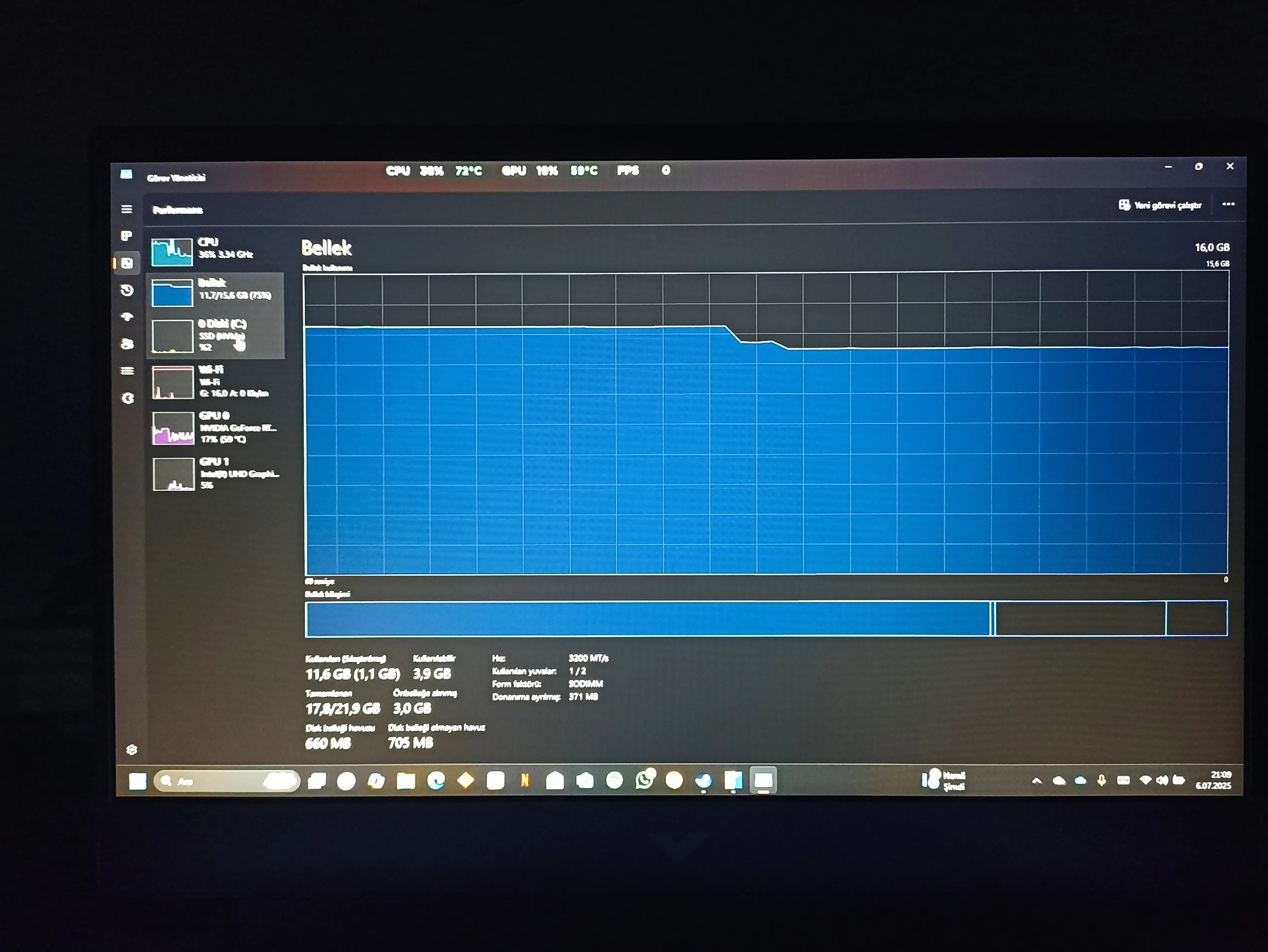The width and height of the screenshot is (1268, 952).
Task: Open Services page sidebar icon
Action: click(x=128, y=398)
